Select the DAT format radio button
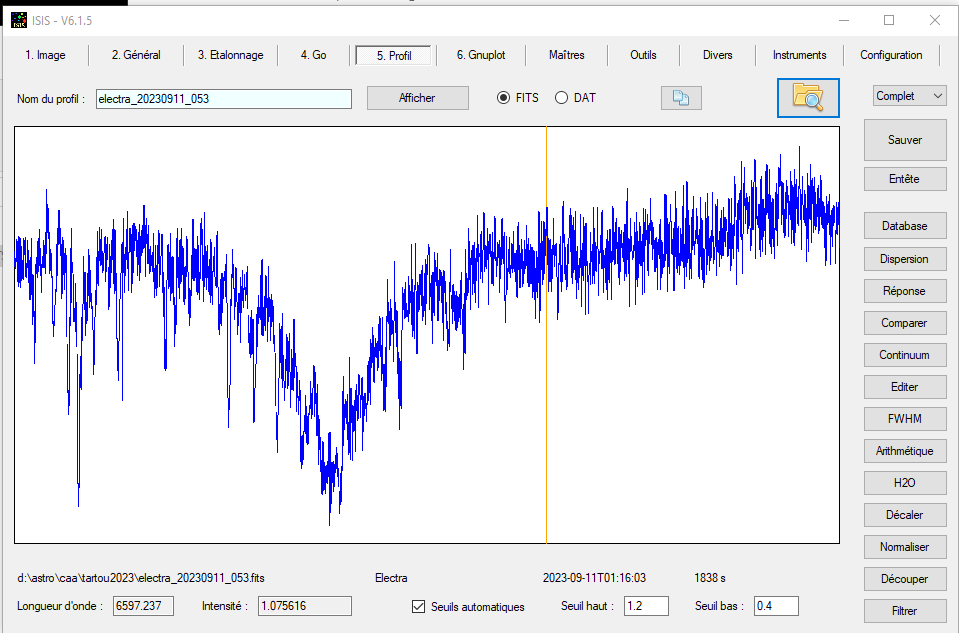This screenshot has height=633, width=959. pos(561,98)
